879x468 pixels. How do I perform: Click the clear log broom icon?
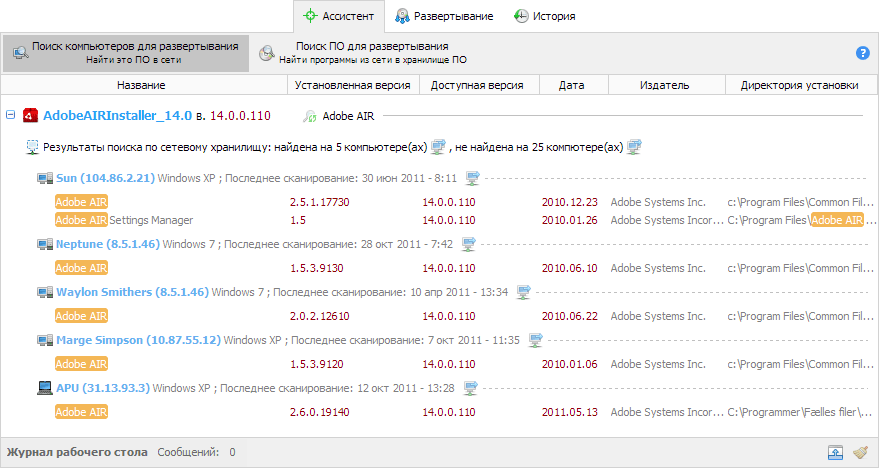(x=860, y=452)
